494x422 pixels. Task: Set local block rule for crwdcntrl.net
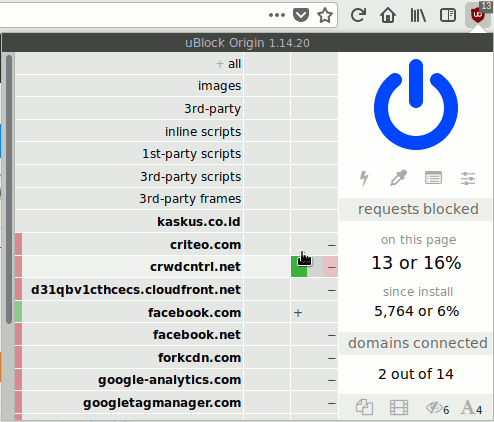(330, 267)
